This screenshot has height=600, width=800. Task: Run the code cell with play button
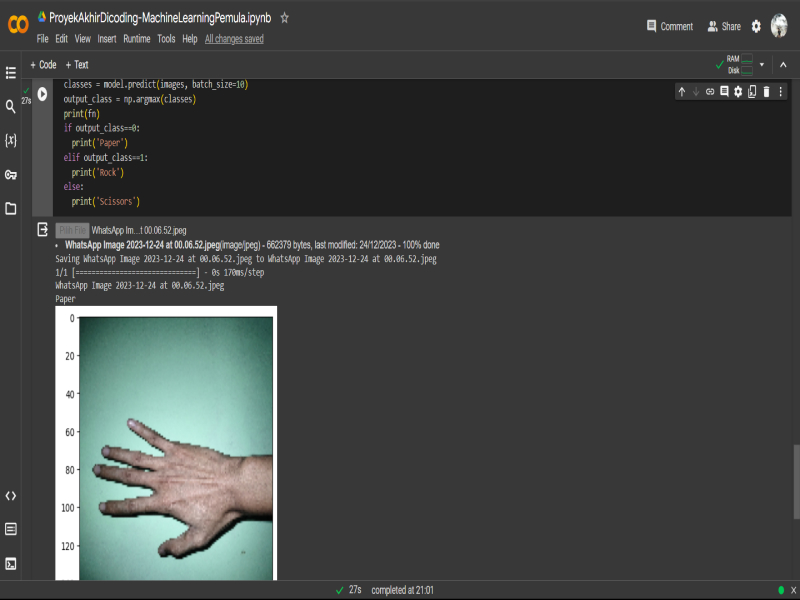click(42, 93)
